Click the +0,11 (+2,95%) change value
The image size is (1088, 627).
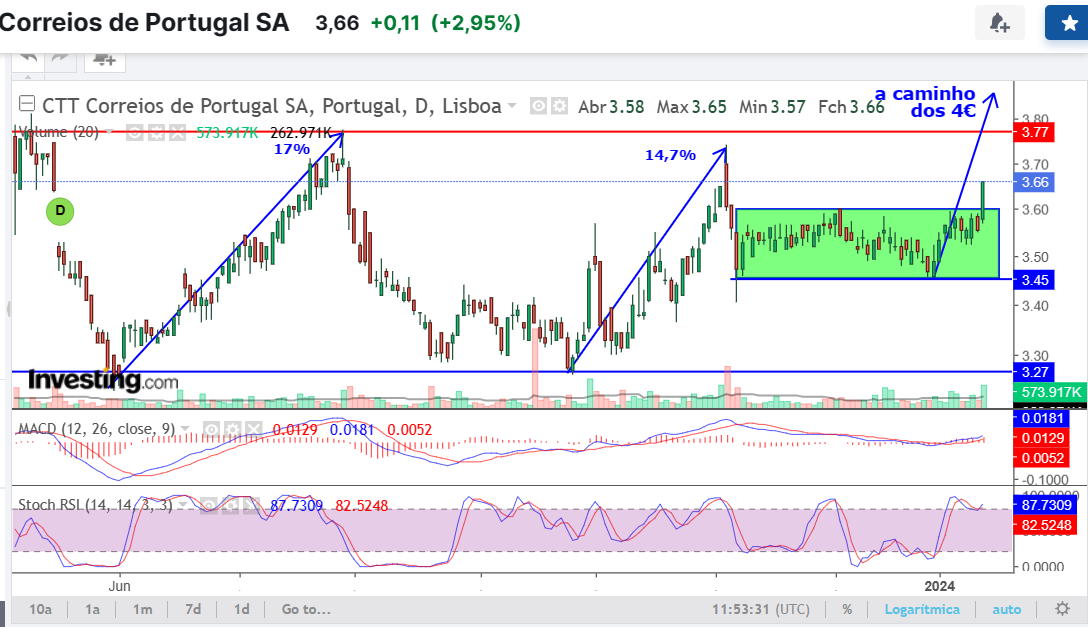445,22
